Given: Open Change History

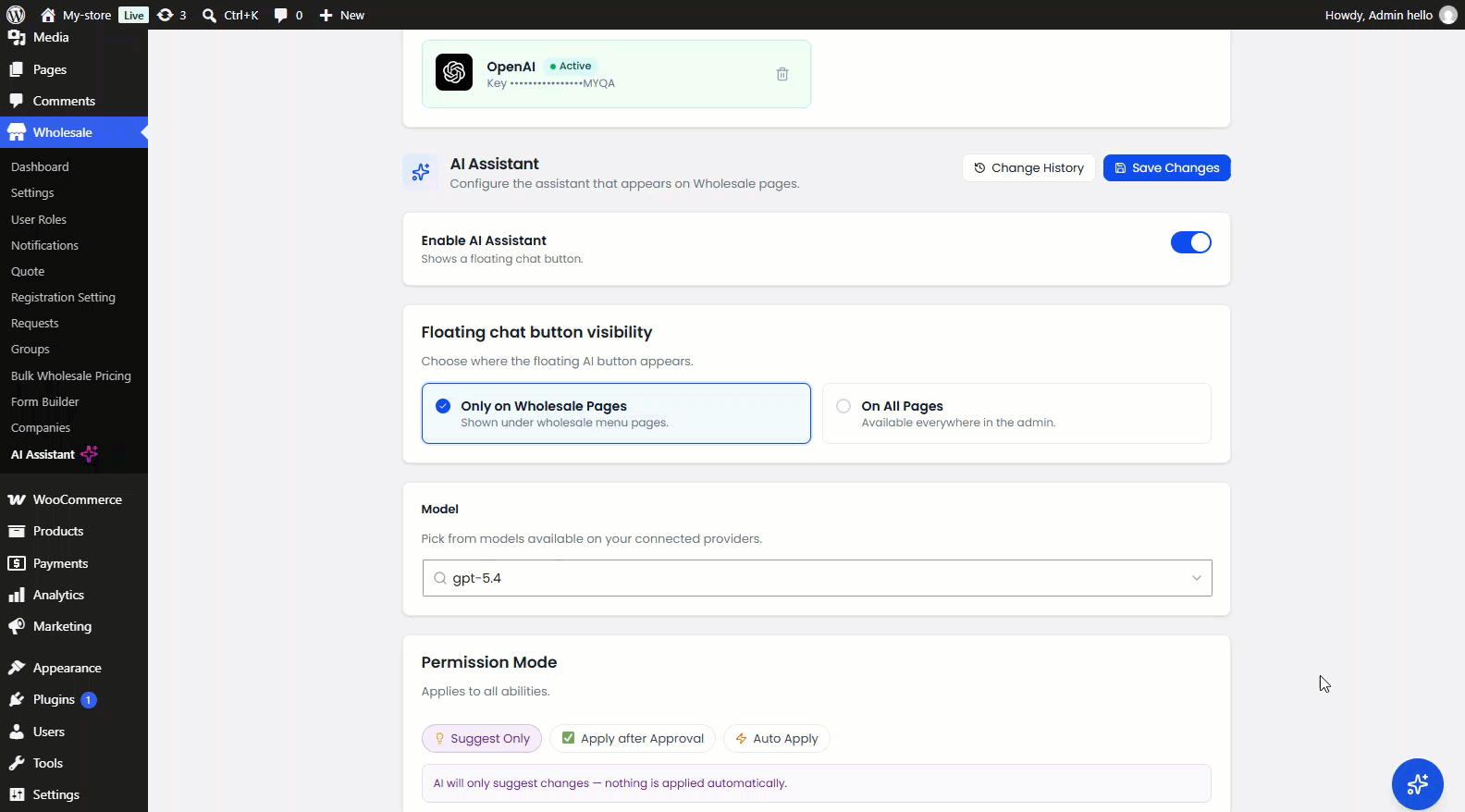Looking at the screenshot, I should point(1028,167).
